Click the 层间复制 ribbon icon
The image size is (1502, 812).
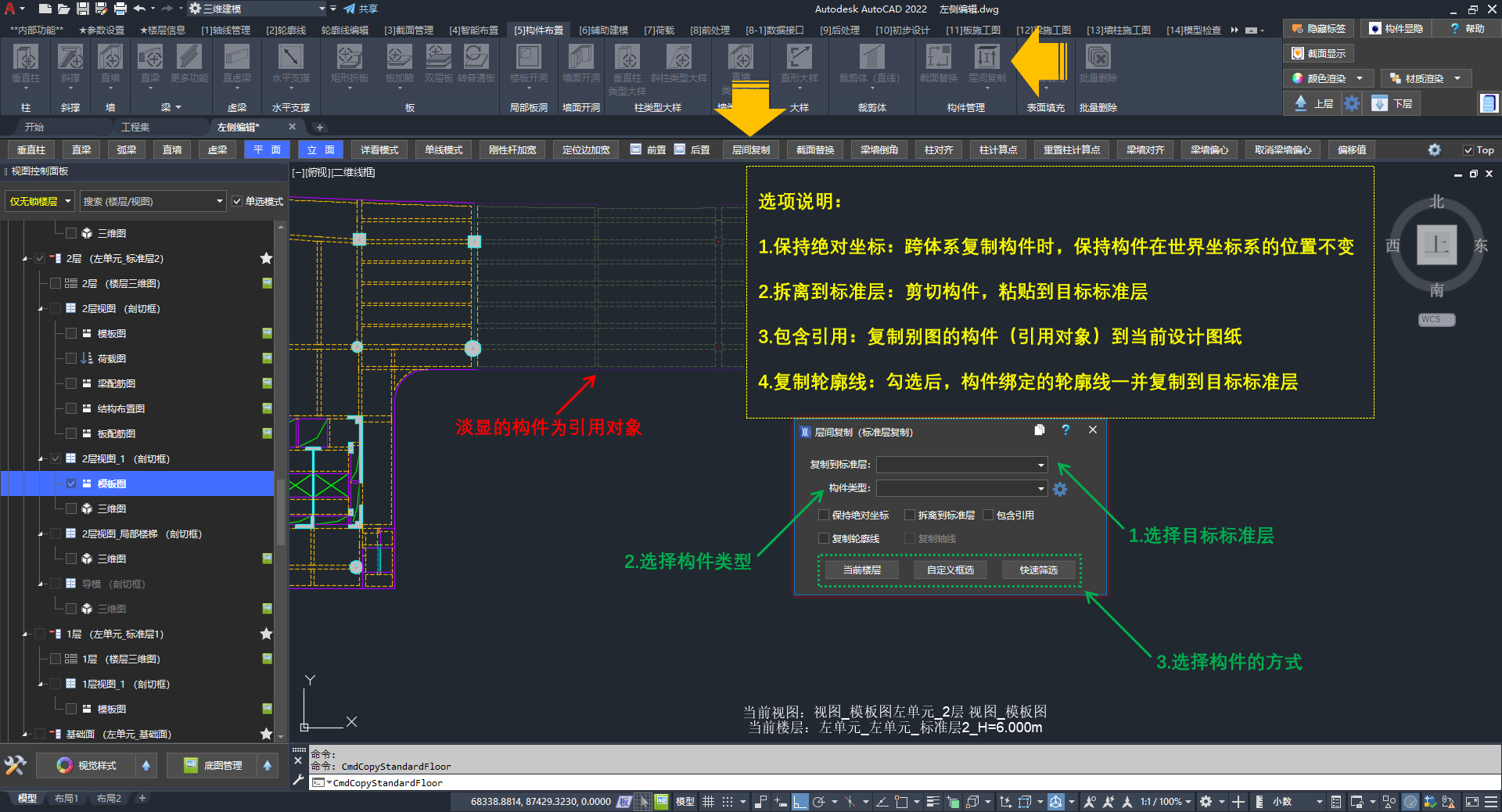(986, 59)
